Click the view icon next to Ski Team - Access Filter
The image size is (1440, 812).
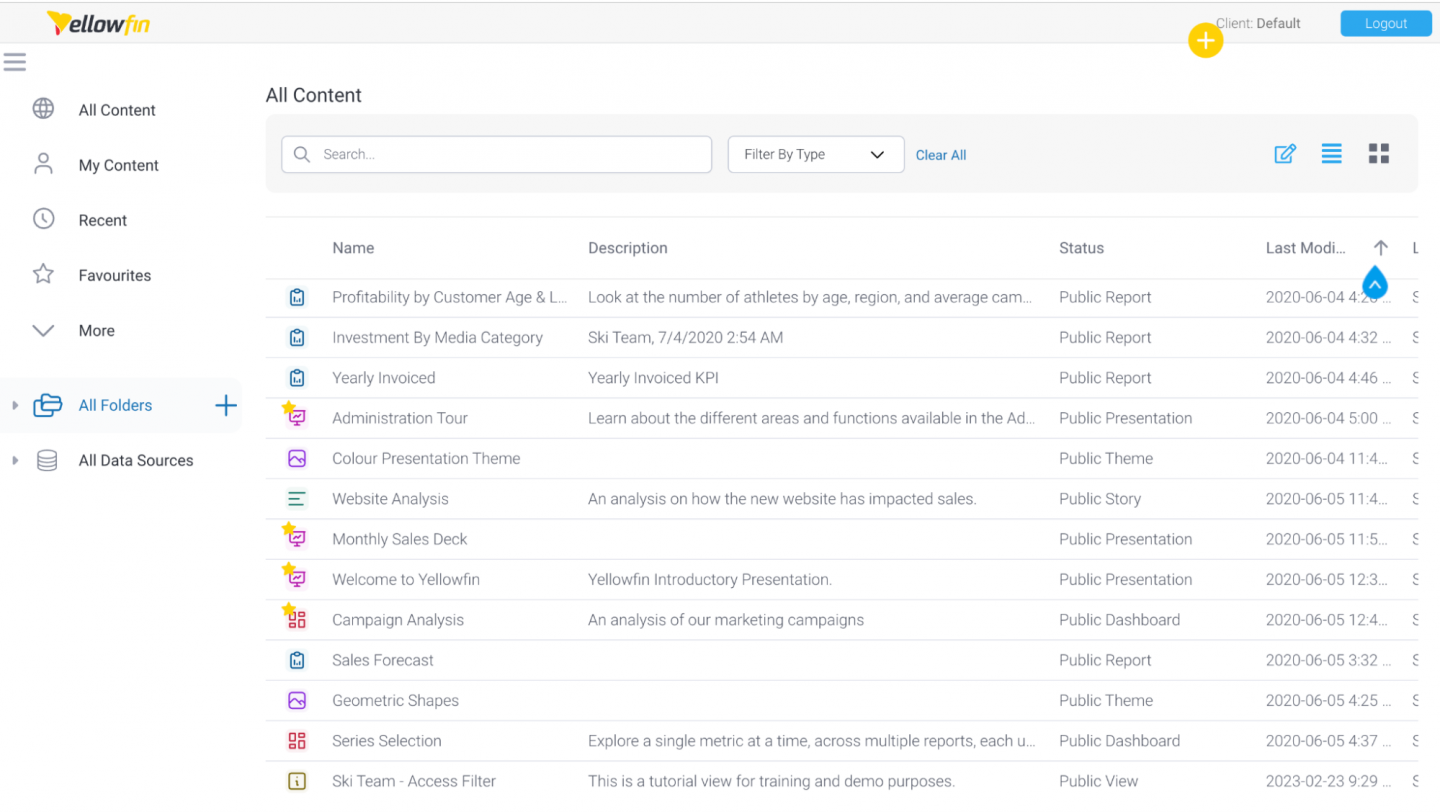pos(296,780)
